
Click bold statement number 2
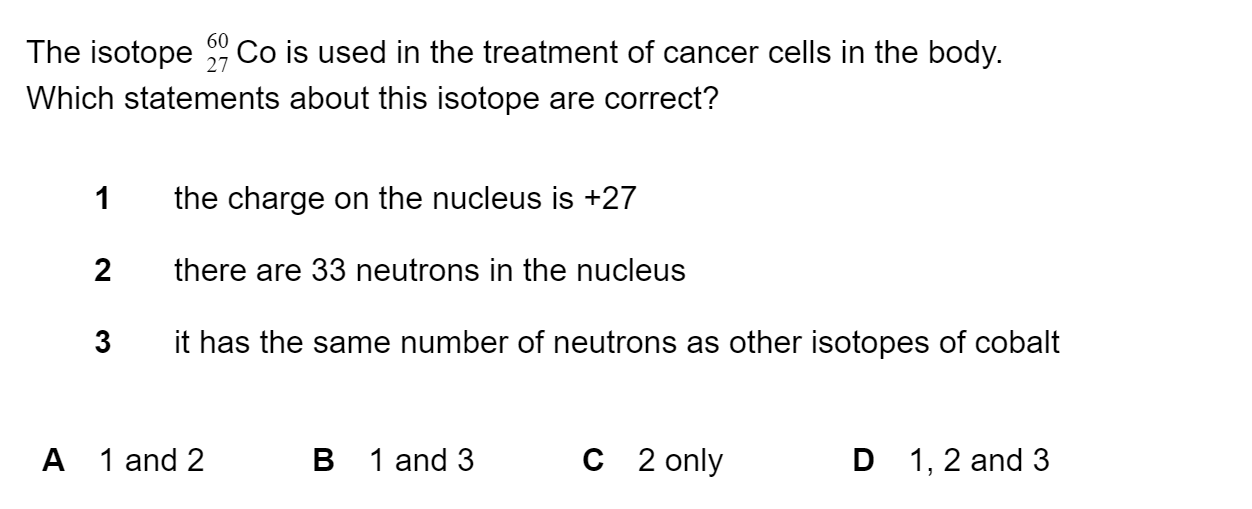click(102, 270)
